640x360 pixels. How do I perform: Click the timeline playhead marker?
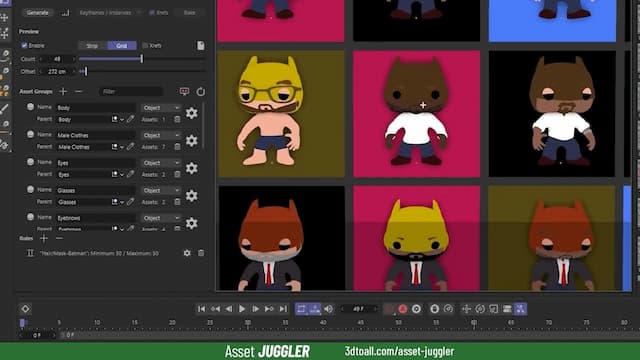[22, 323]
